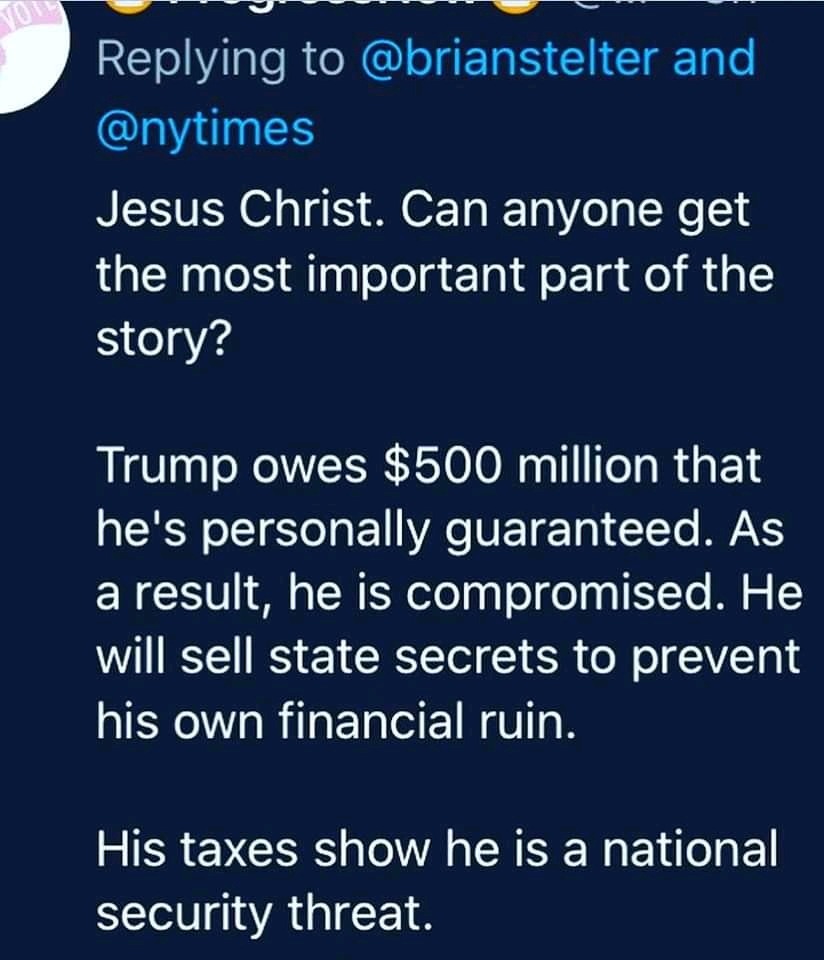This screenshot has width=824, height=960.
Task: Open the @nytimes mention link
Action: [x=206, y=129]
